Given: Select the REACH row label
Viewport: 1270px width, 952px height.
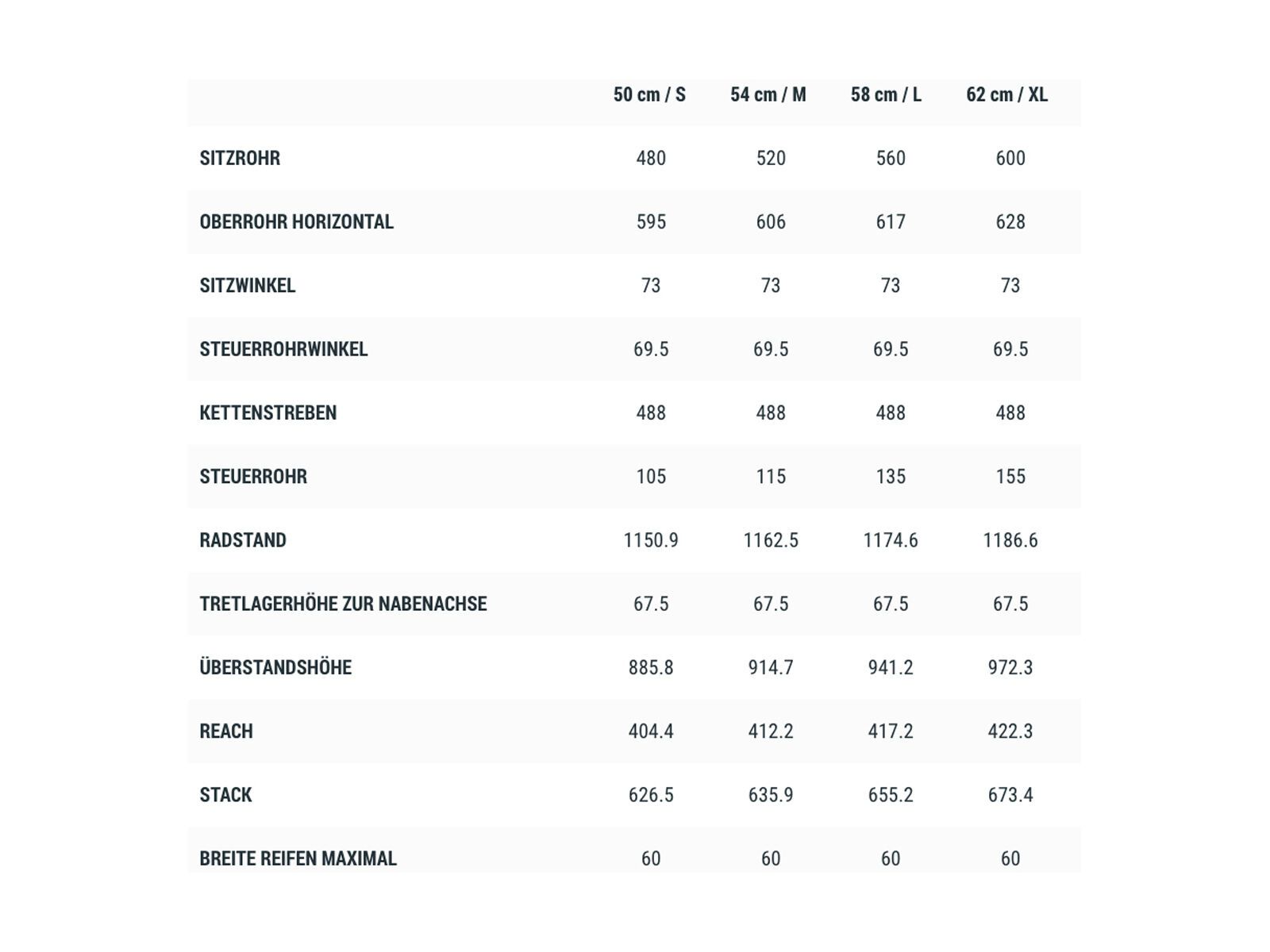Looking at the screenshot, I should [226, 731].
